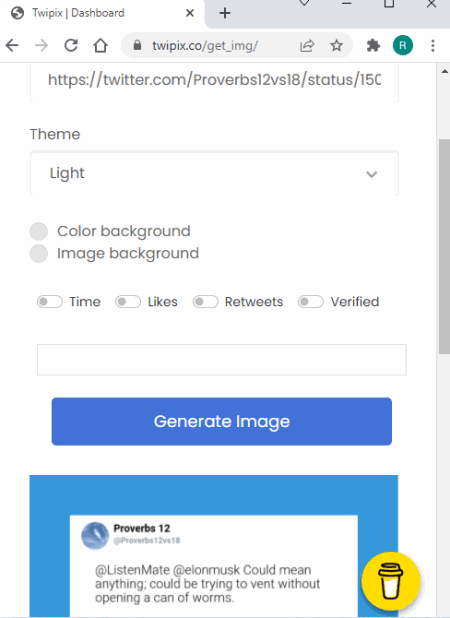The width and height of the screenshot is (450, 618).
Task: Click the Generate Image button
Action: (221, 421)
